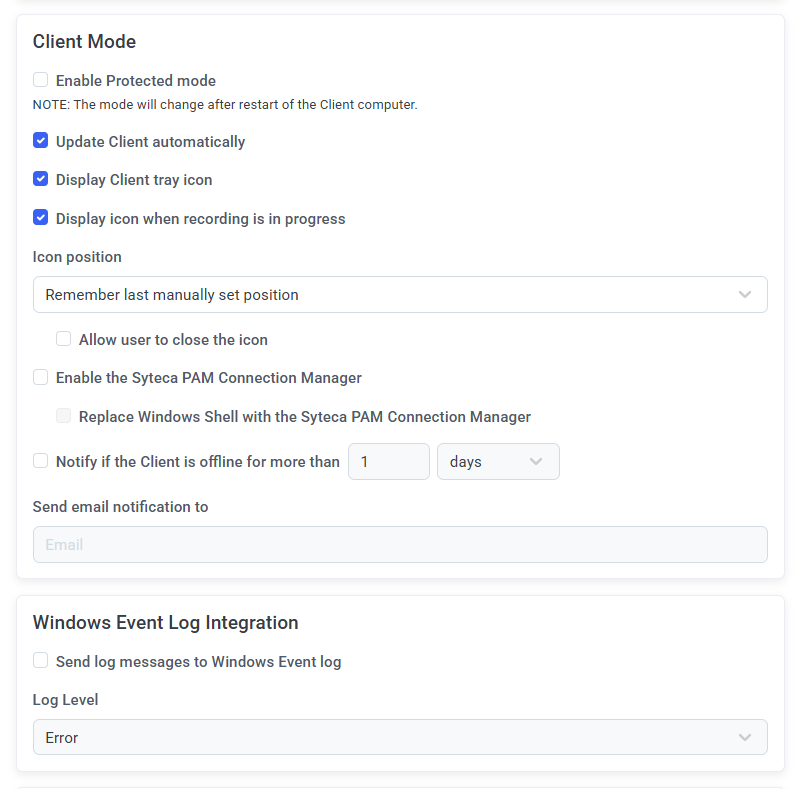Focus the Email notification input field
The image size is (799, 789).
click(400, 545)
